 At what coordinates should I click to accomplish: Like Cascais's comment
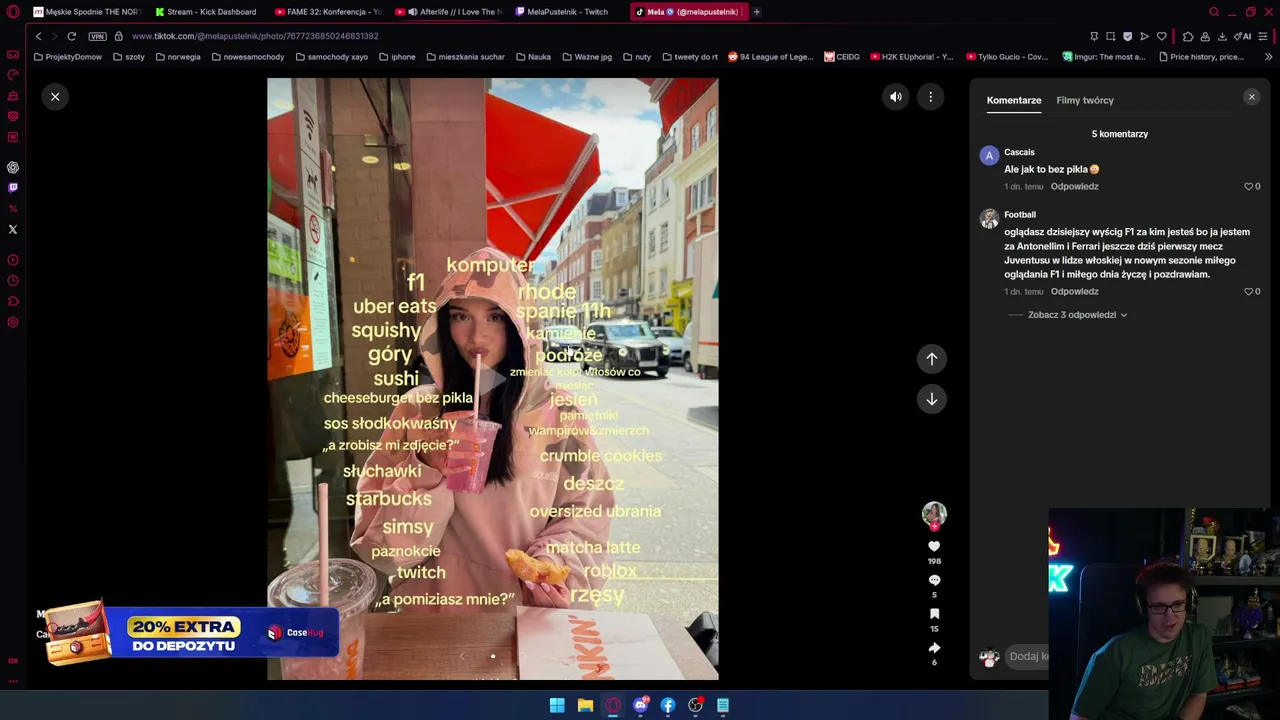(x=1248, y=186)
